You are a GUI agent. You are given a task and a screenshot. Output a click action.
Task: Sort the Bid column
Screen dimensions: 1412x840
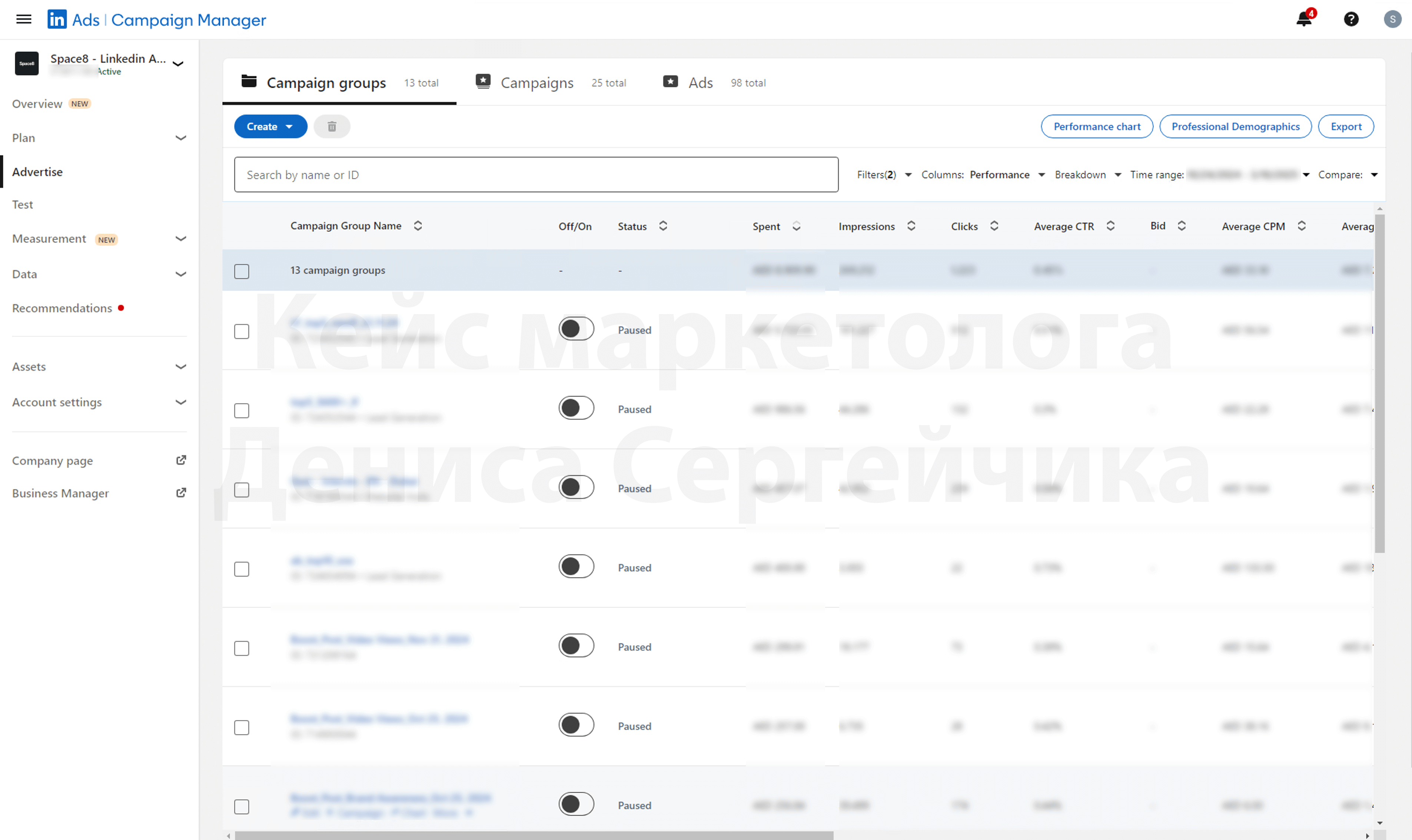(1182, 226)
